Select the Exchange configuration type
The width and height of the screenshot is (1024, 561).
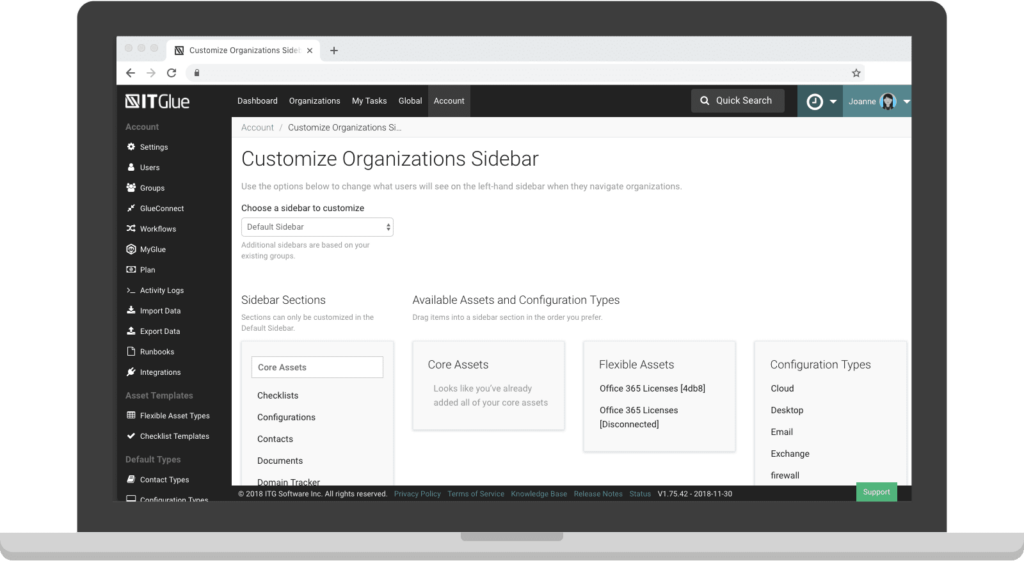coord(790,453)
